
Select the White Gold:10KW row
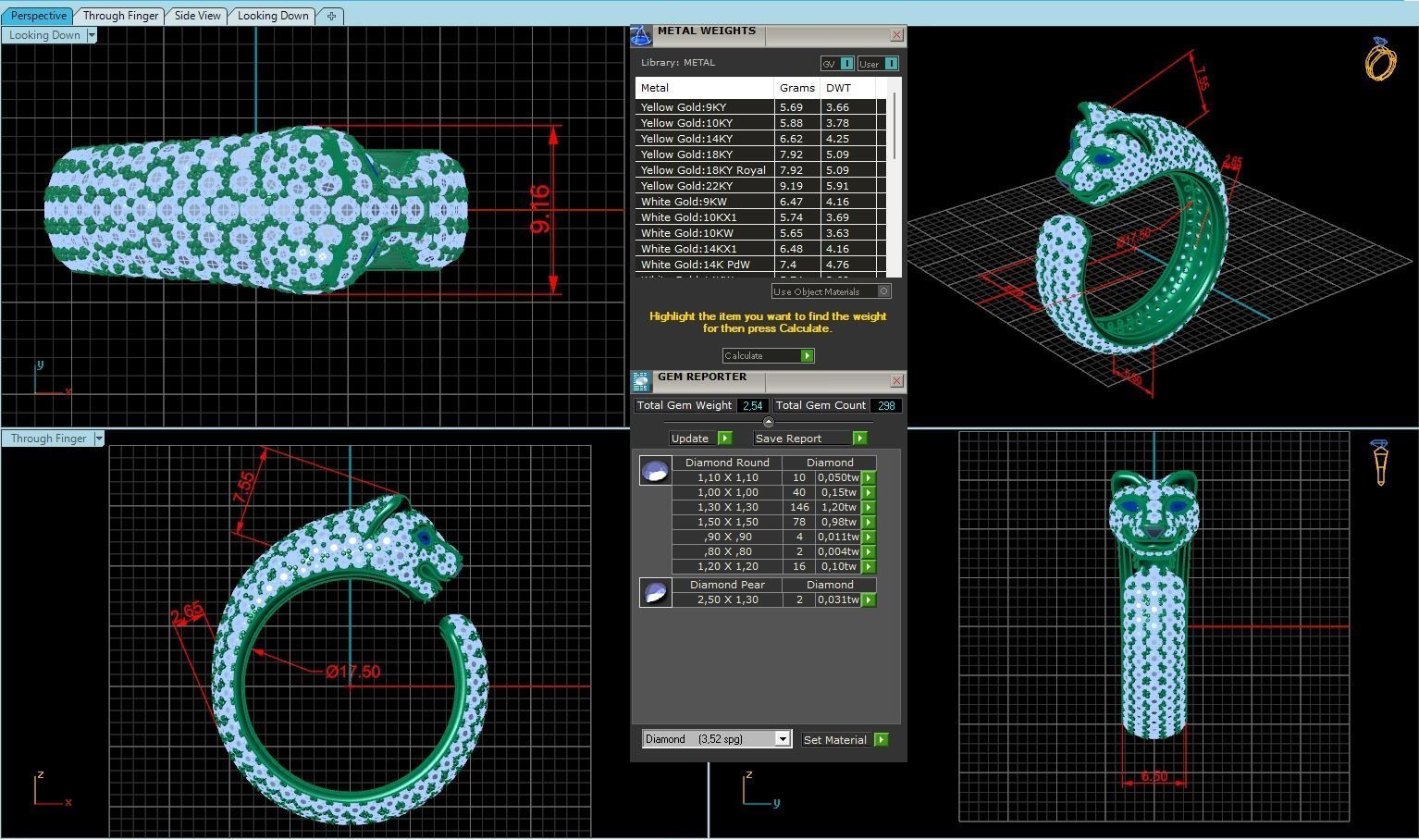[x=760, y=233]
